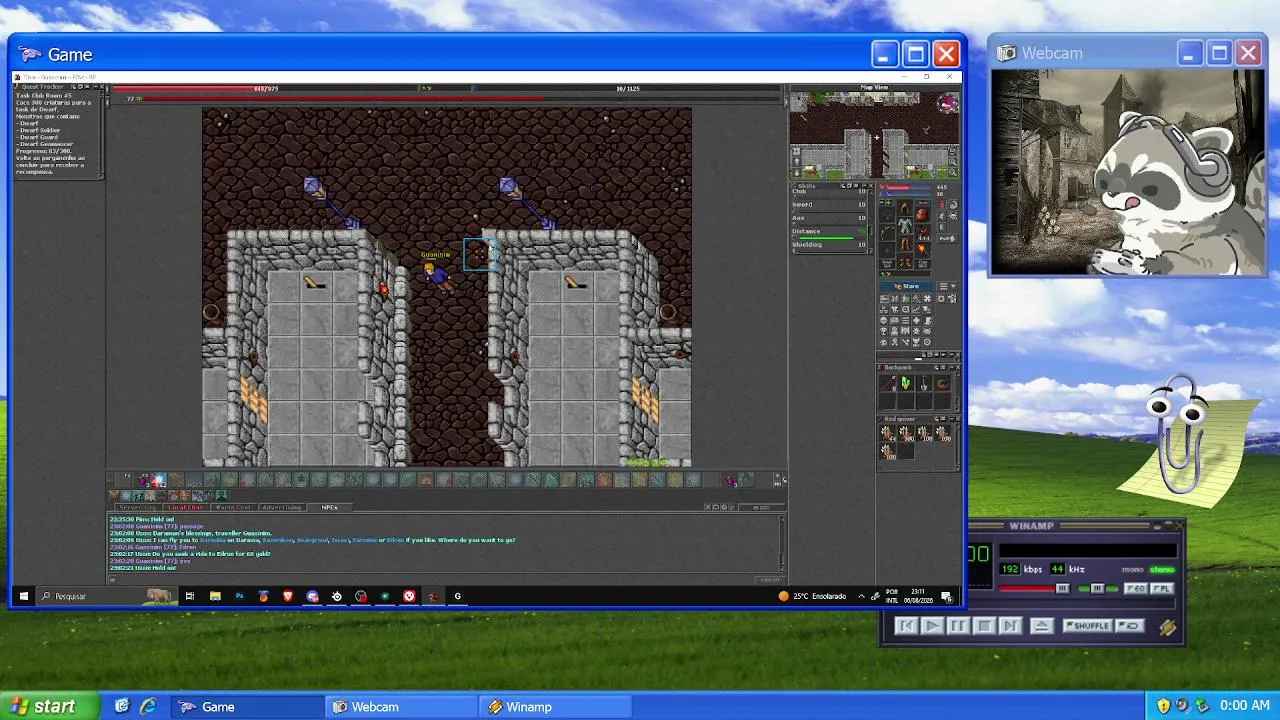Select the rope item in Backpack
Viewport: 1280px width, 720px height.
(942, 383)
